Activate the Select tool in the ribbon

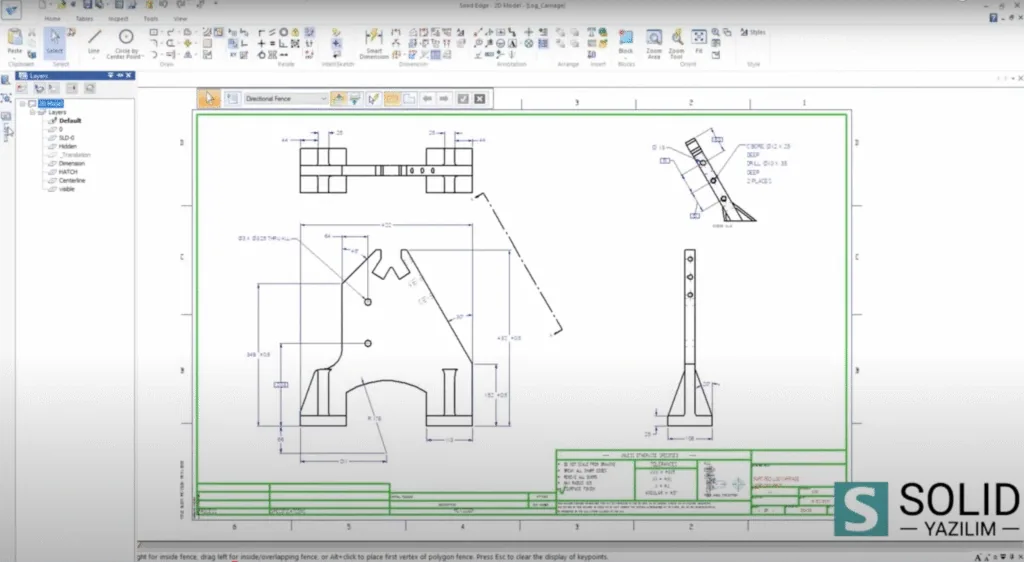point(55,42)
